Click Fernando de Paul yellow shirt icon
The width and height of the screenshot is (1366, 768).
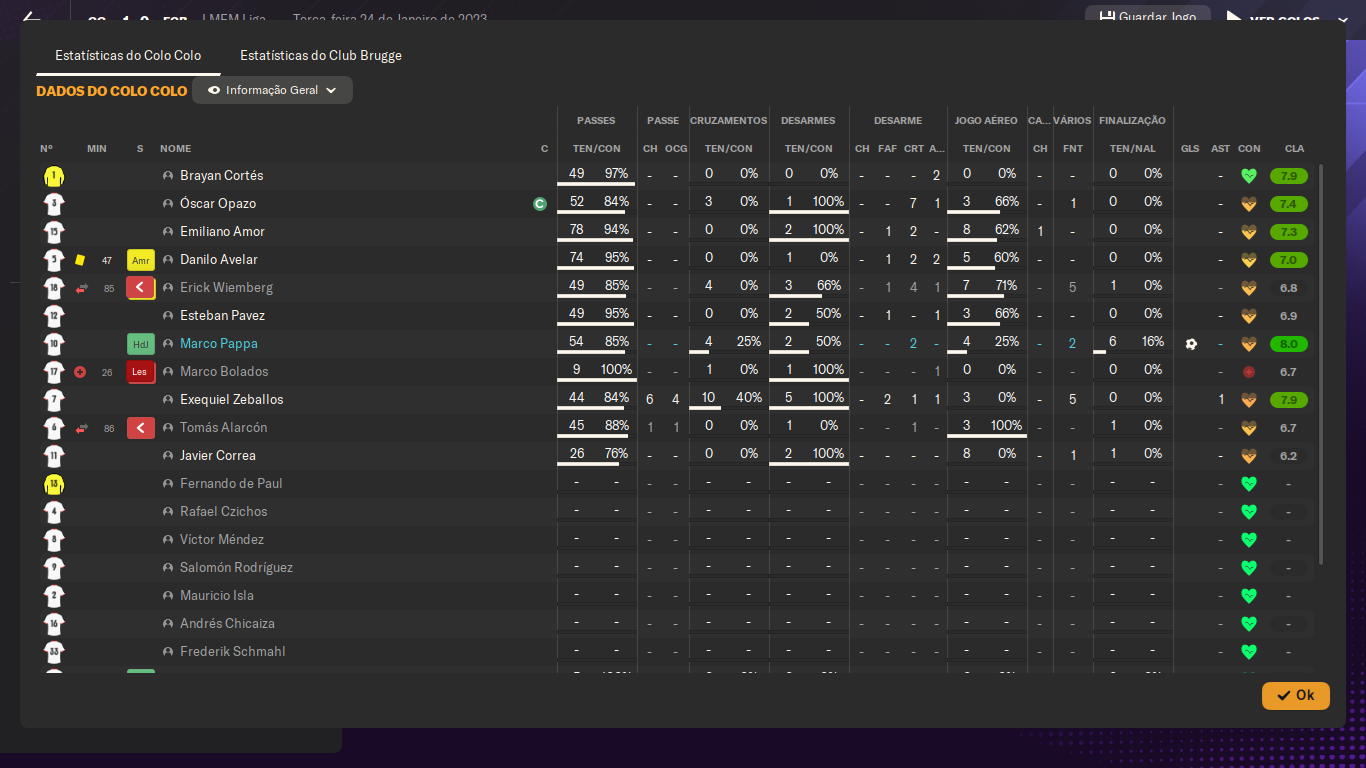tap(54, 485)
